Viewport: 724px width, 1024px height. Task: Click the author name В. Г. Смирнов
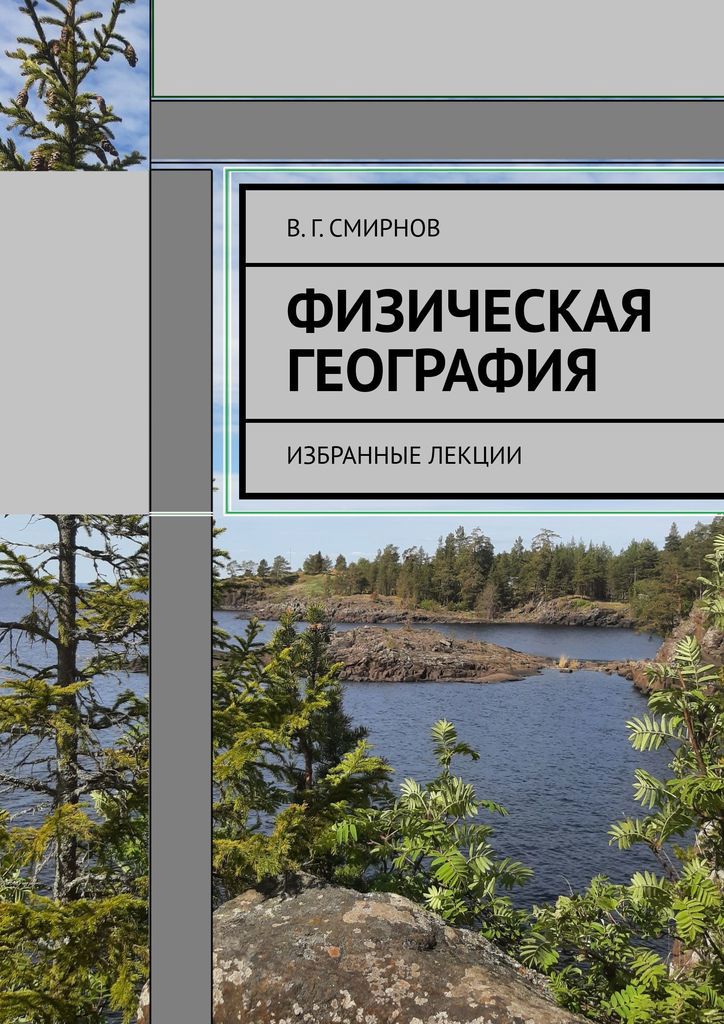click(x=364, y=229)
